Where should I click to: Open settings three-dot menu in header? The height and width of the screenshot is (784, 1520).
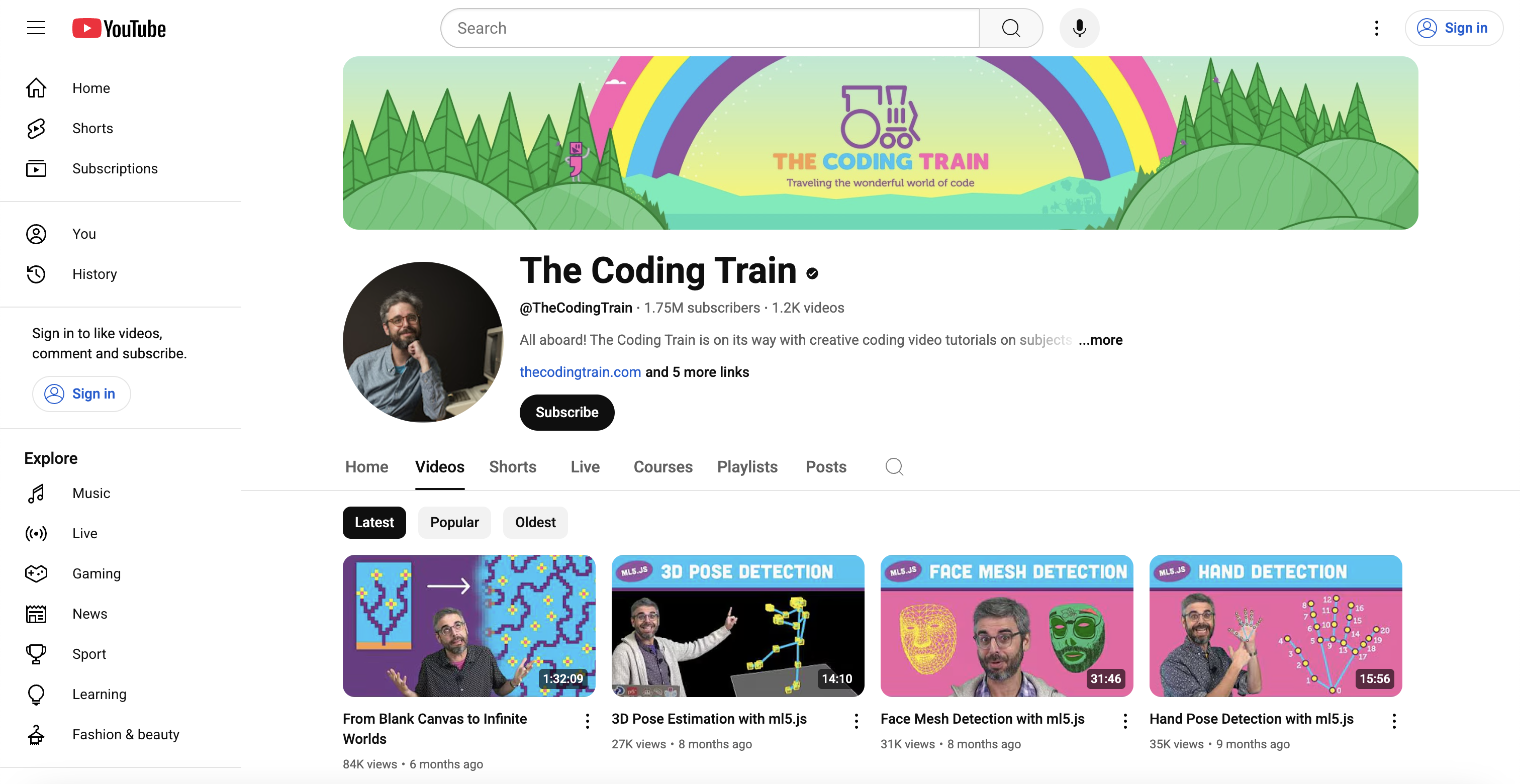[x=1376, y=28]
